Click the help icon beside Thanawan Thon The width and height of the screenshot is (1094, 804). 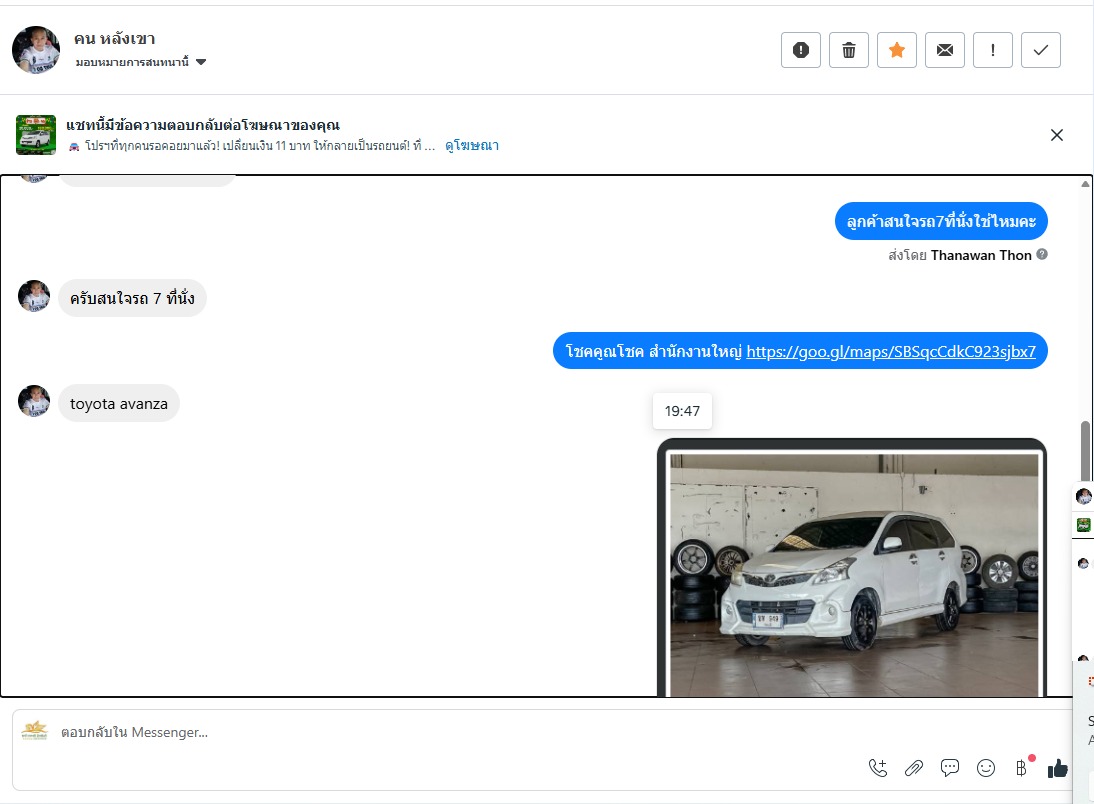coord(1042,255)
